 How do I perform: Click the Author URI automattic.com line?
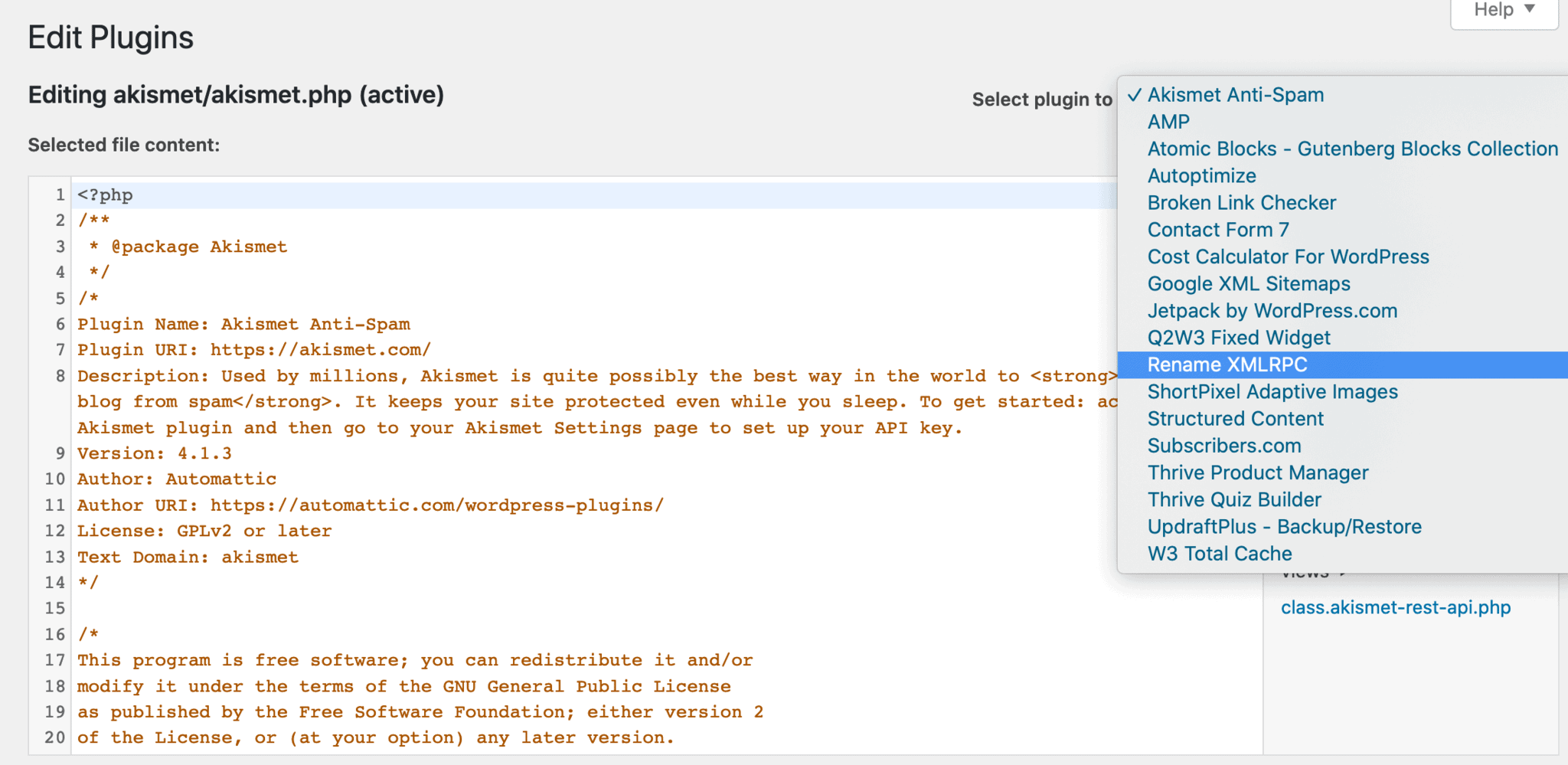(371, 505)
